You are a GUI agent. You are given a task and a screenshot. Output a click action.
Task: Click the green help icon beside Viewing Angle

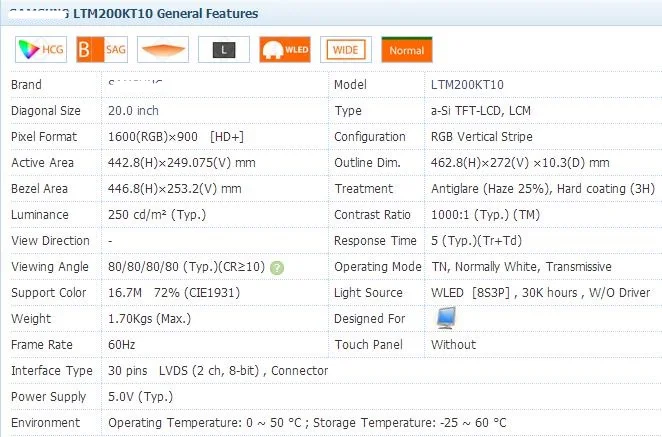[277, 268]
